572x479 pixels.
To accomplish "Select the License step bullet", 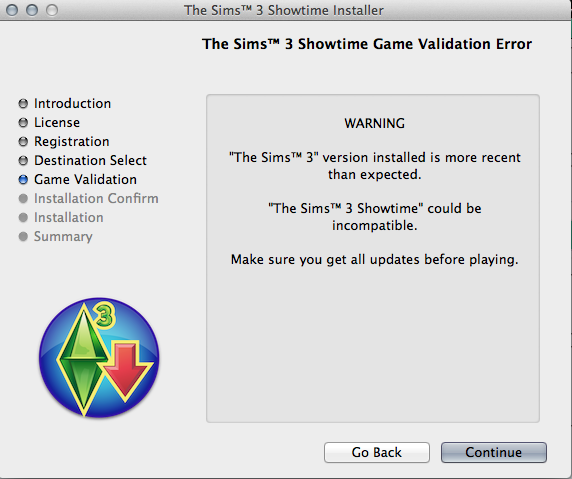I will pos(23,123).
